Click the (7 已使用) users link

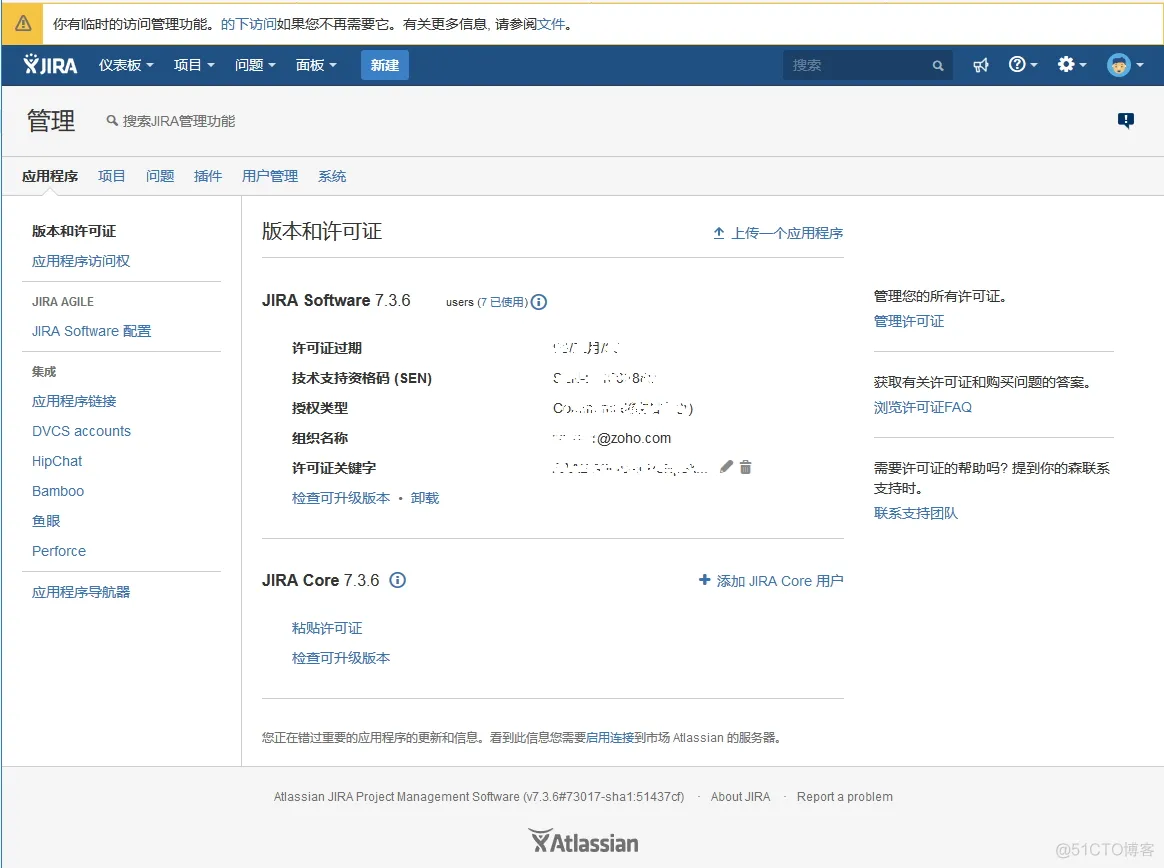pyautogui.click(x=503, y=302)
